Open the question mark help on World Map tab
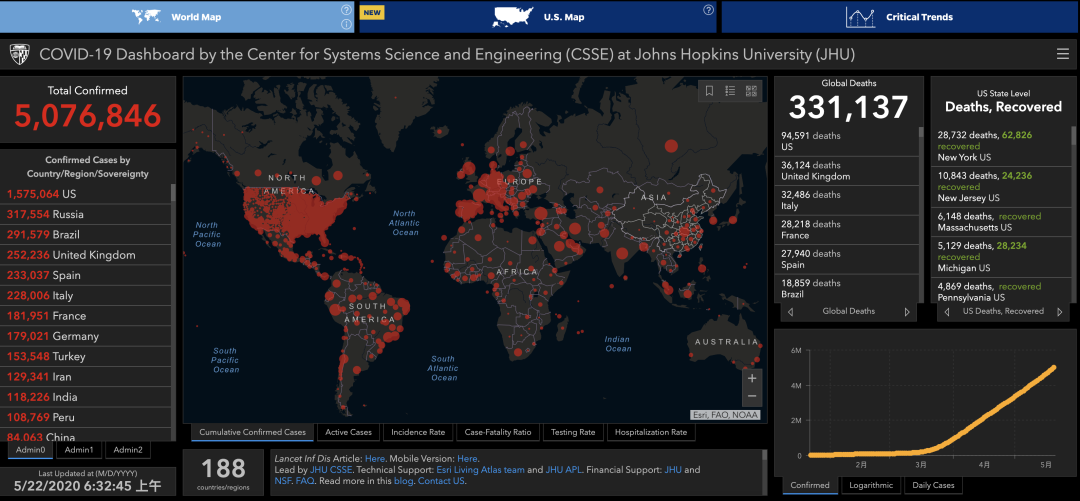This screenshot has width=1080, height=501. (346, 10)
